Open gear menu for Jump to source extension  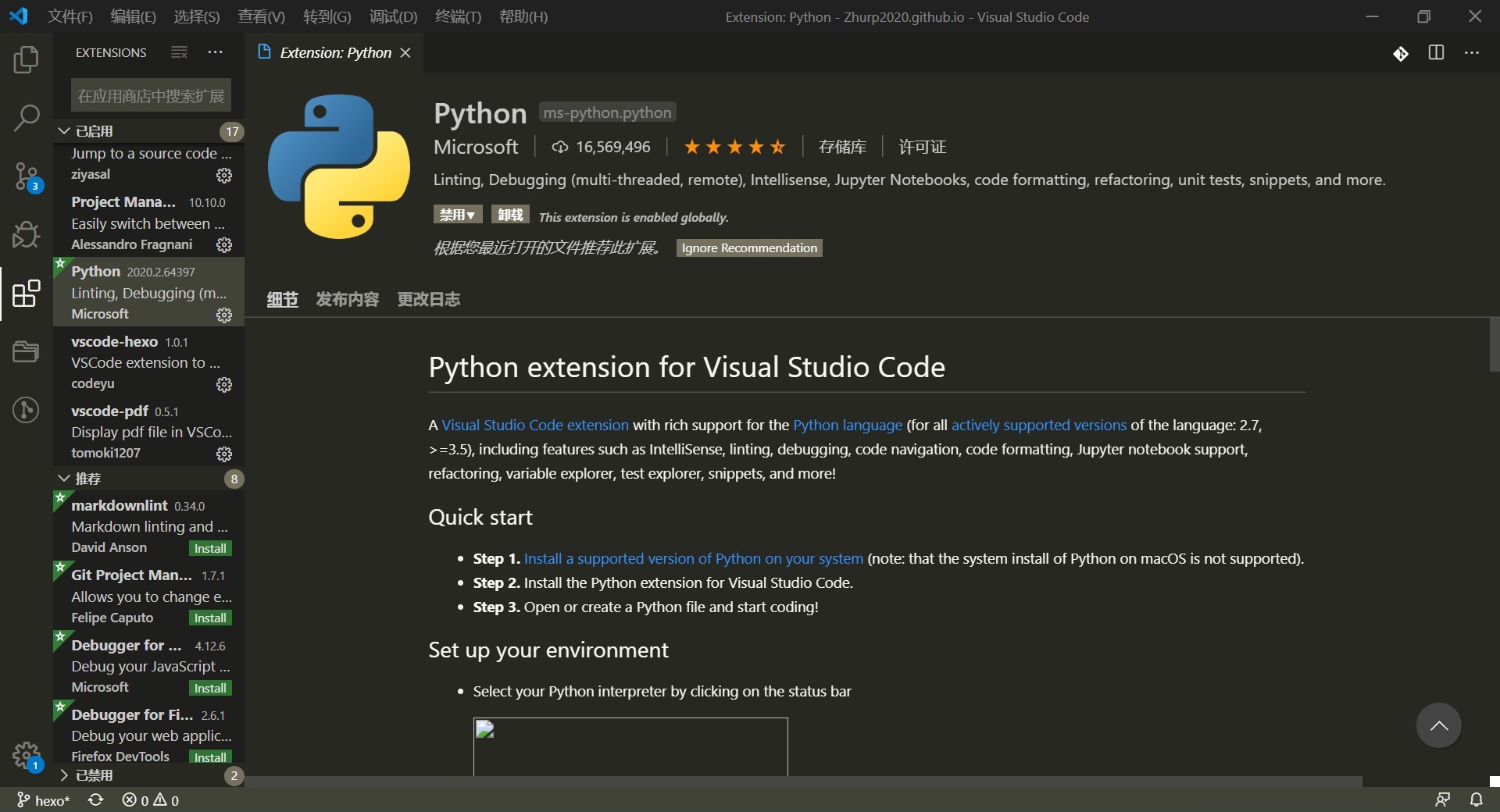(224, 176)
